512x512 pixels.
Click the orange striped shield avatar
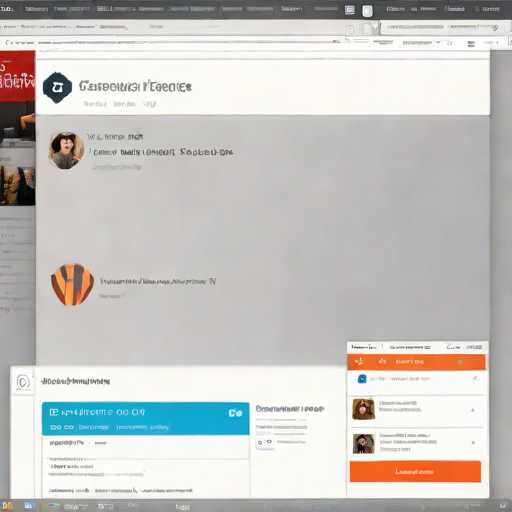coord(72,284)
